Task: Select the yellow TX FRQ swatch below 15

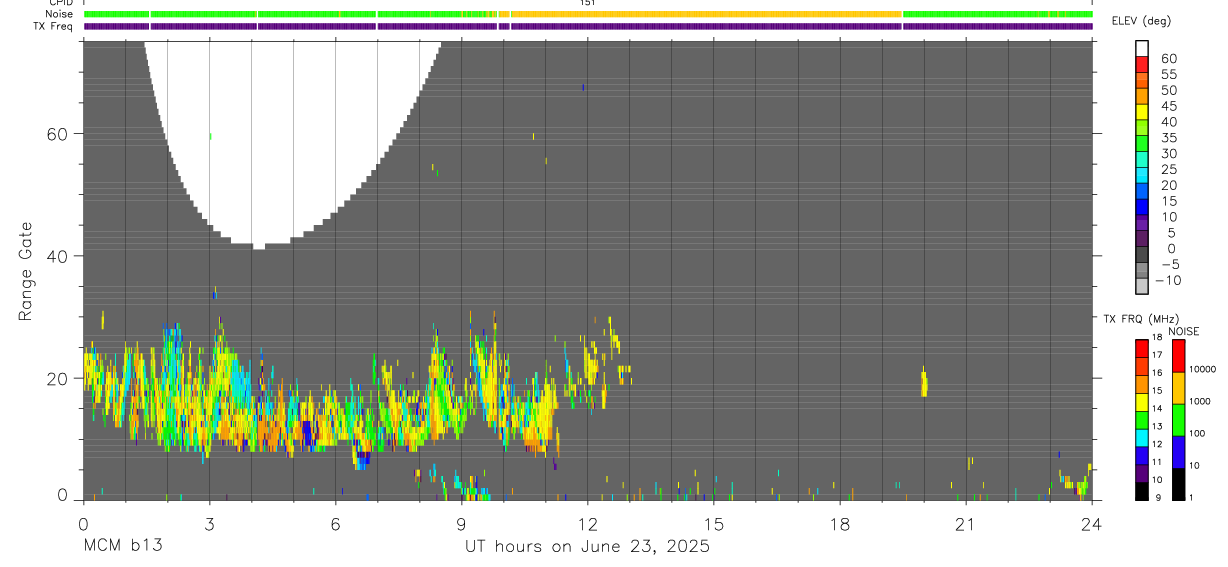Action: pos(1142,401)
